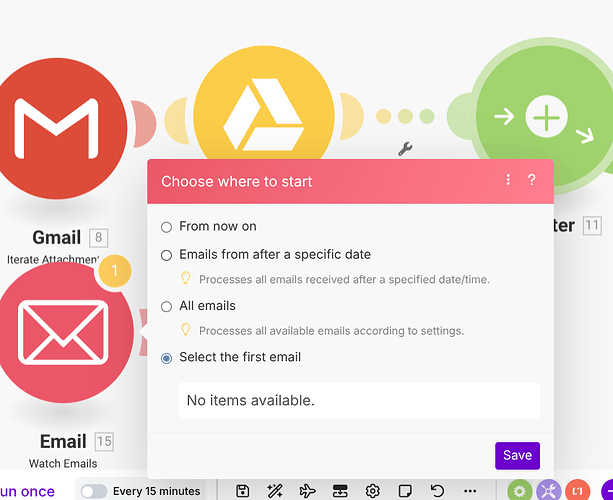
Task: Click the magic wand auto-align icon
Action: (x=275, y=491)
